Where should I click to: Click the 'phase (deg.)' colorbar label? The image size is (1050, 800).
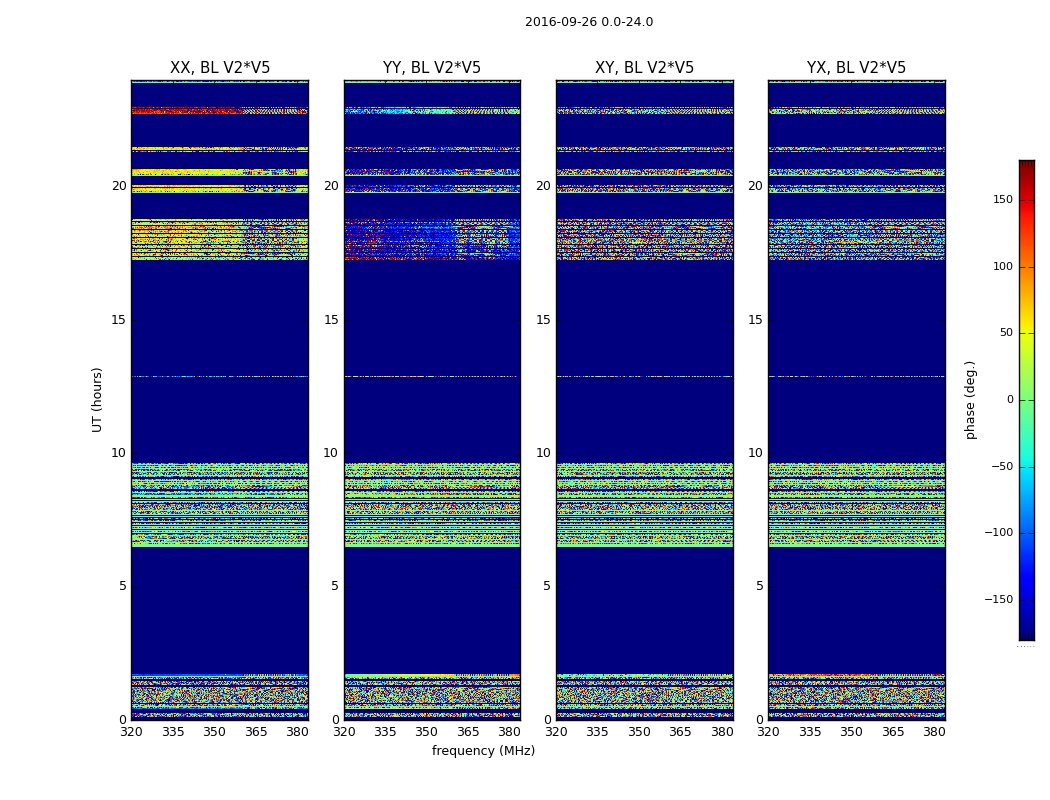click(x=970, y=400)
